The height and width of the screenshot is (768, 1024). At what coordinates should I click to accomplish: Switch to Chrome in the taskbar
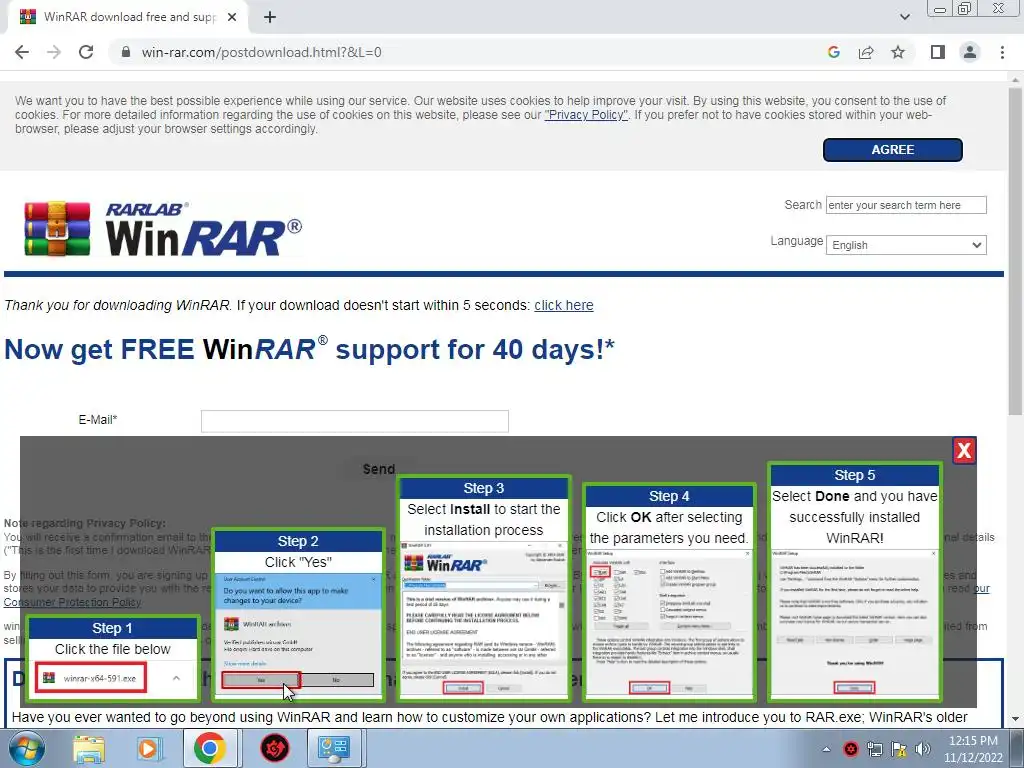point(209,748)
